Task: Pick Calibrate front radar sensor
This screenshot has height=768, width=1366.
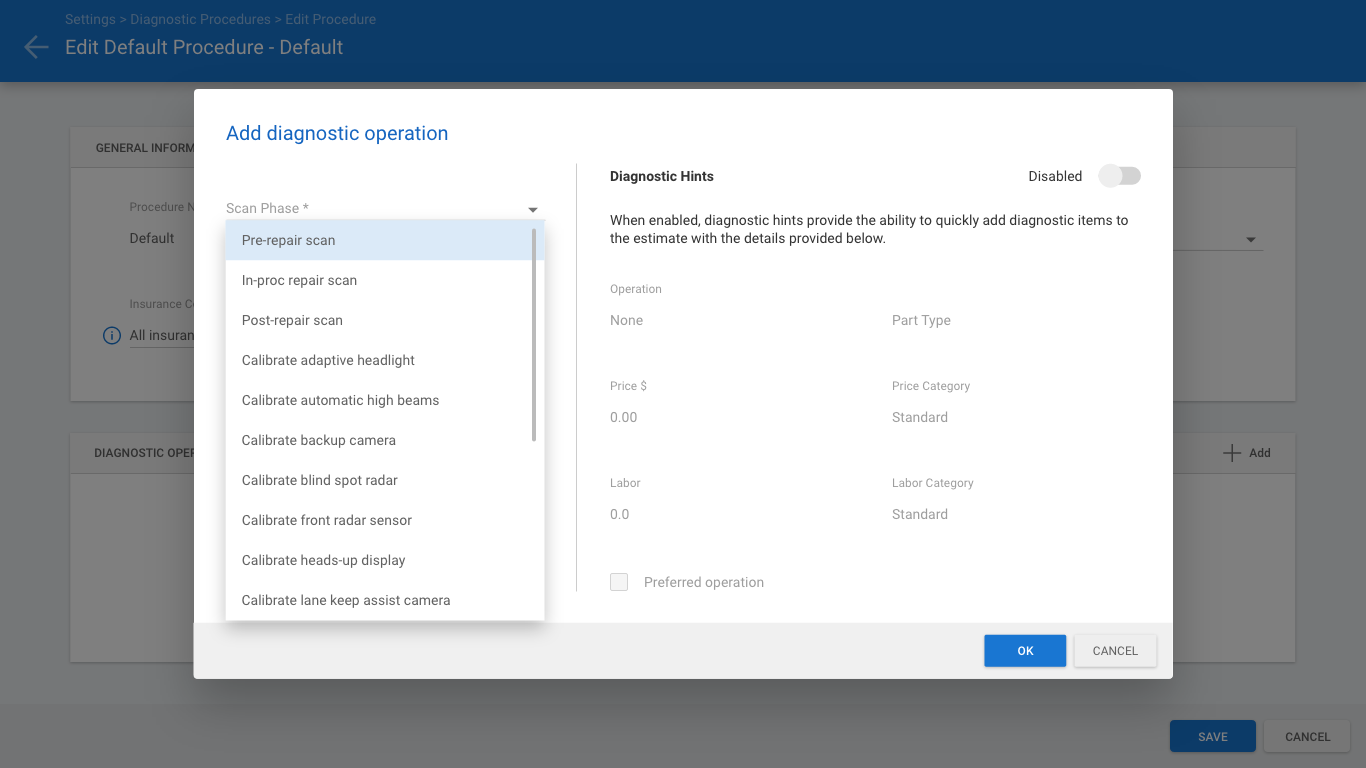Action: point(385,520)
